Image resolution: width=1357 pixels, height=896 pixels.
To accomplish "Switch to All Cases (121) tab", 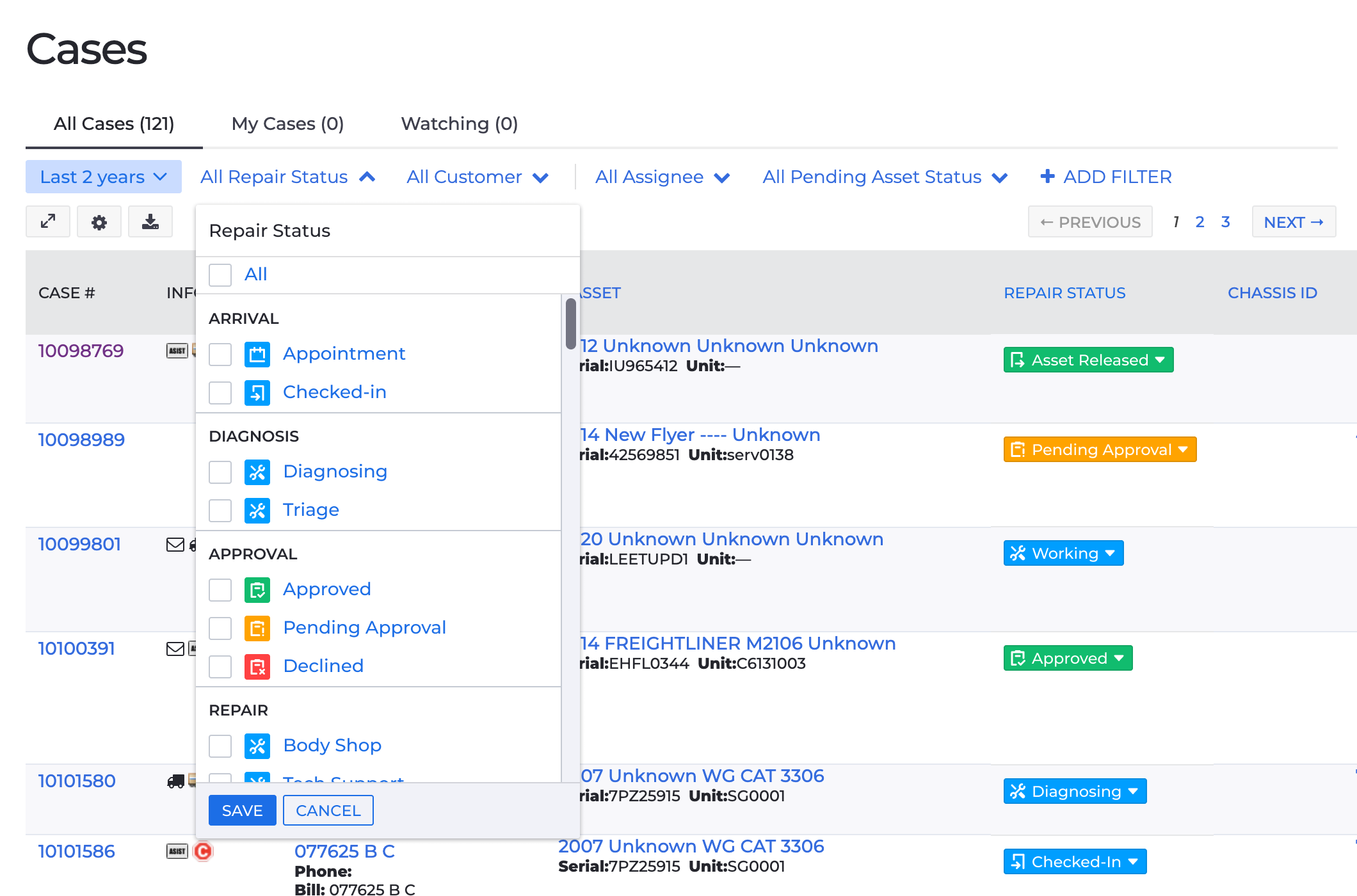I will pos(114,124).
